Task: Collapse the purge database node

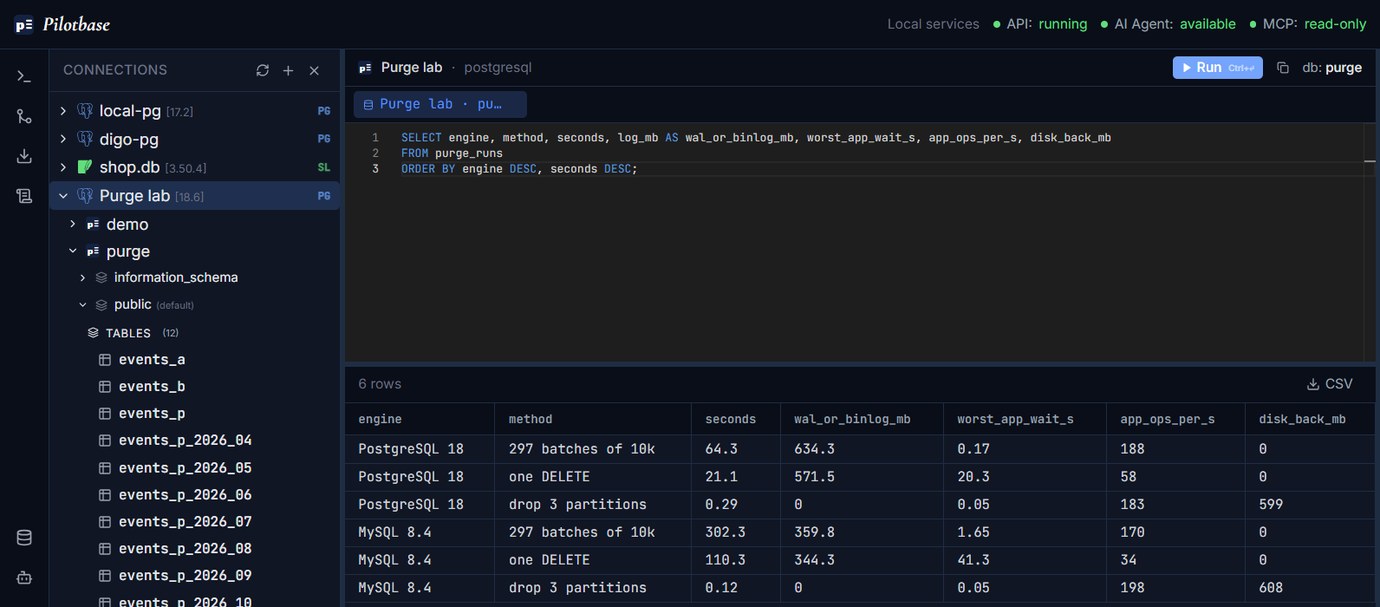Action: [x=73, y=251]
